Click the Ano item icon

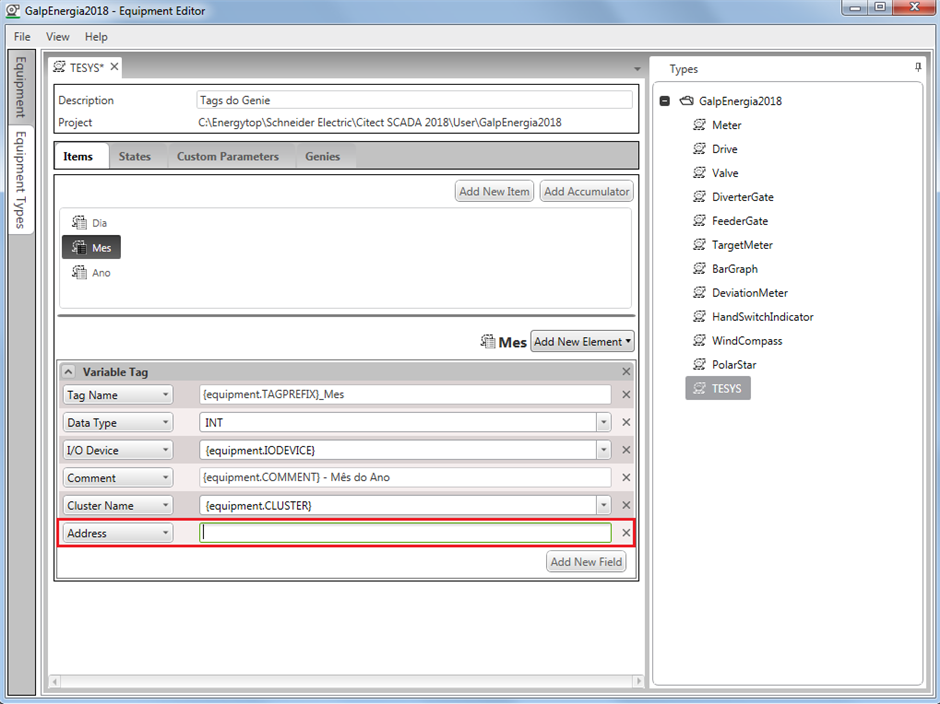79,272
